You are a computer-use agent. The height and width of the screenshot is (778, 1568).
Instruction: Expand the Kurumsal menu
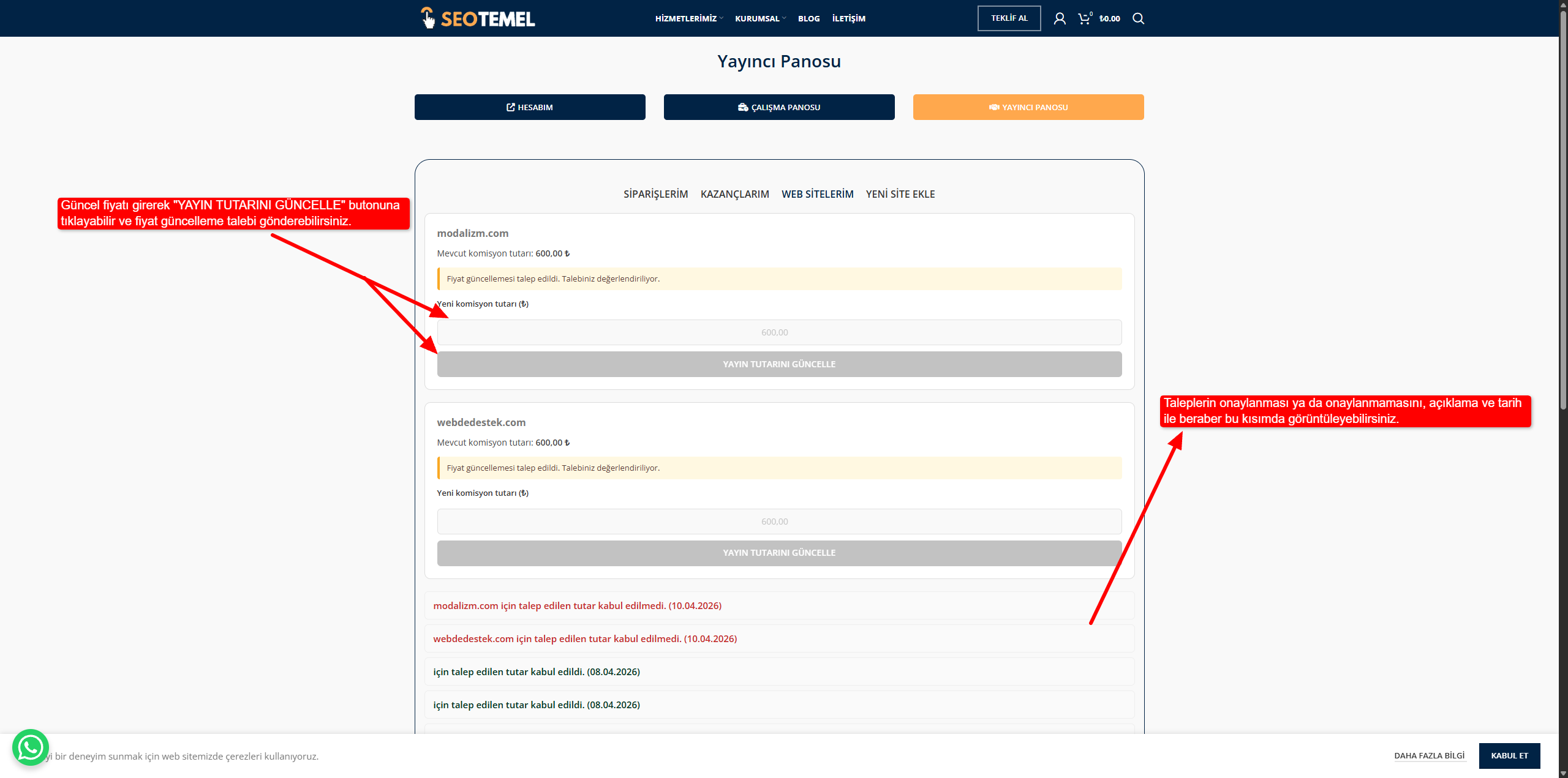(x=760, y=18)
